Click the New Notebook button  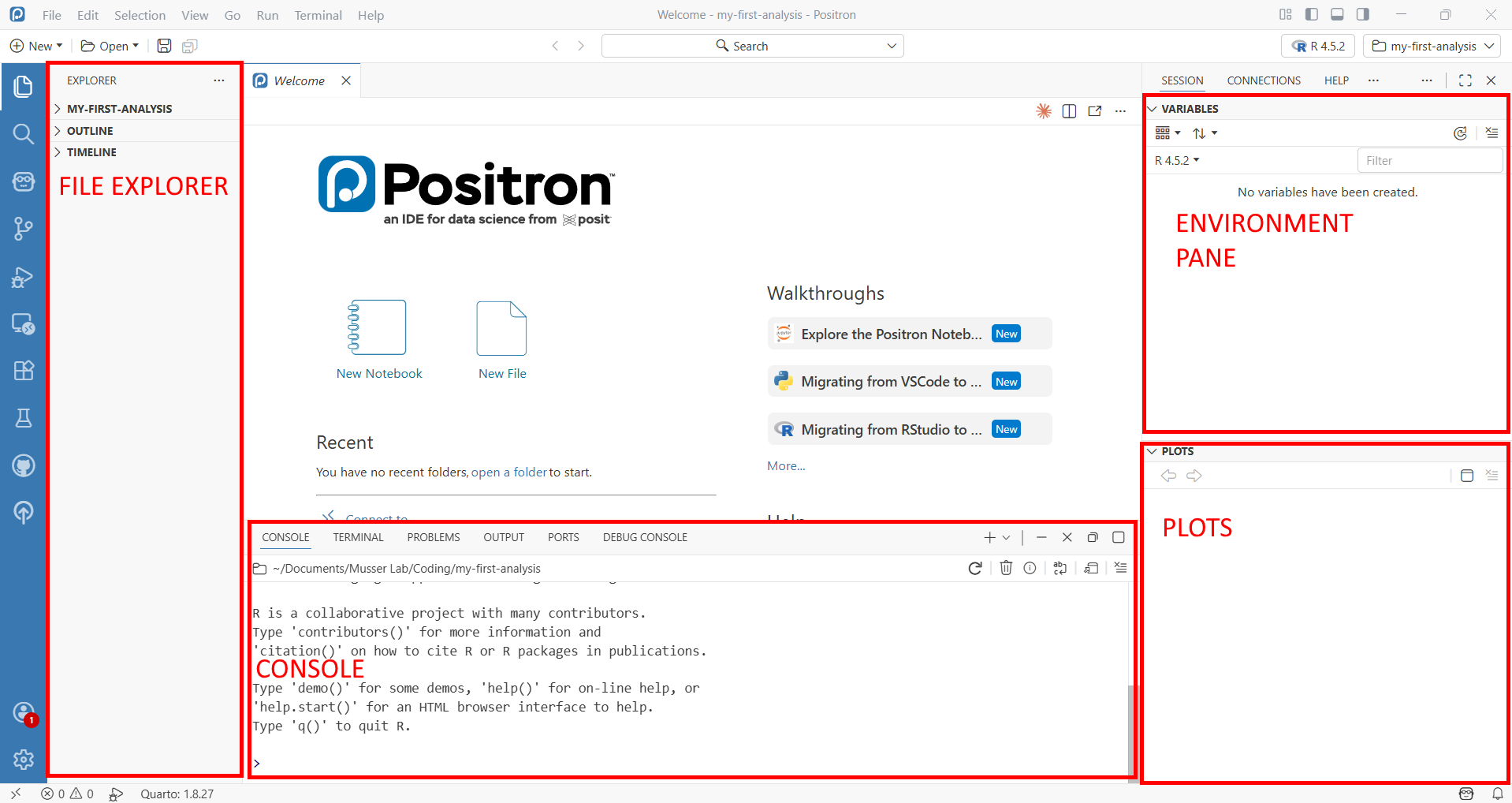[x=378, y=339]
